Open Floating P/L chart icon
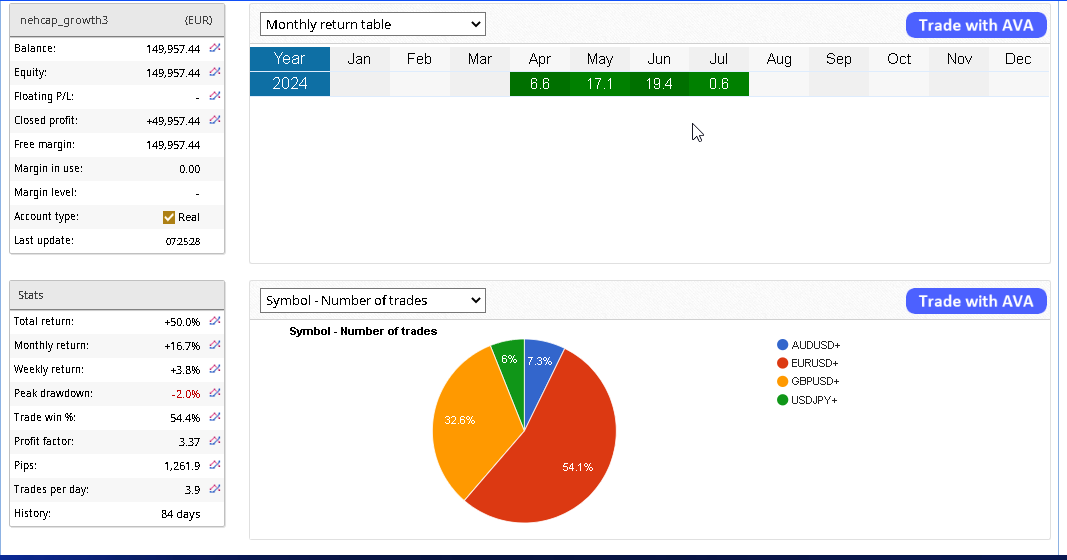The image size is (1067, 560). click(214, 96)
